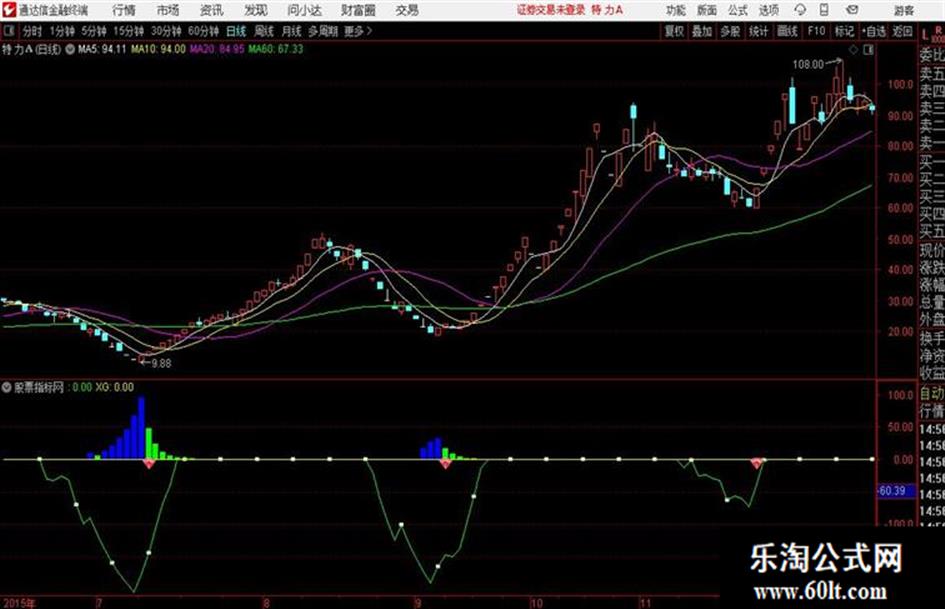This screenshot has height=609, width=945.
Task: Switch to the 月线 monthly period
Action: click(291, 31)
